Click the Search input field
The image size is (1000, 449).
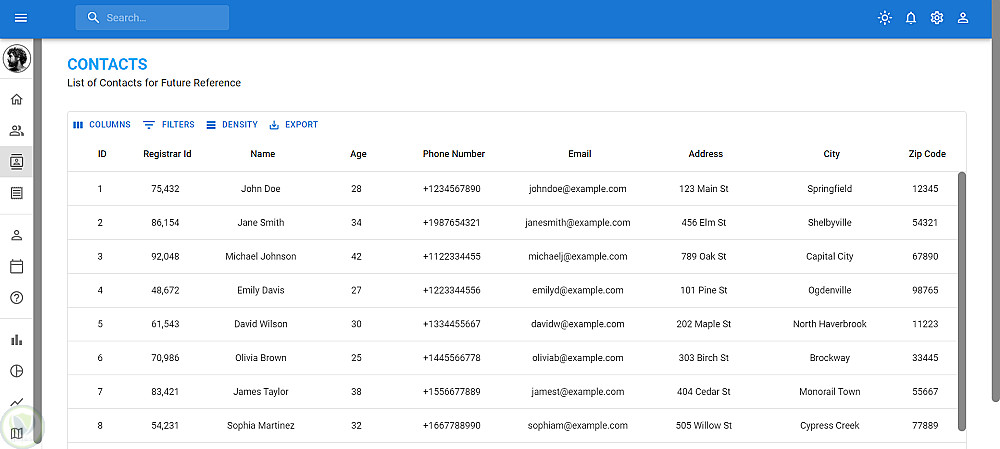[160, 18]
